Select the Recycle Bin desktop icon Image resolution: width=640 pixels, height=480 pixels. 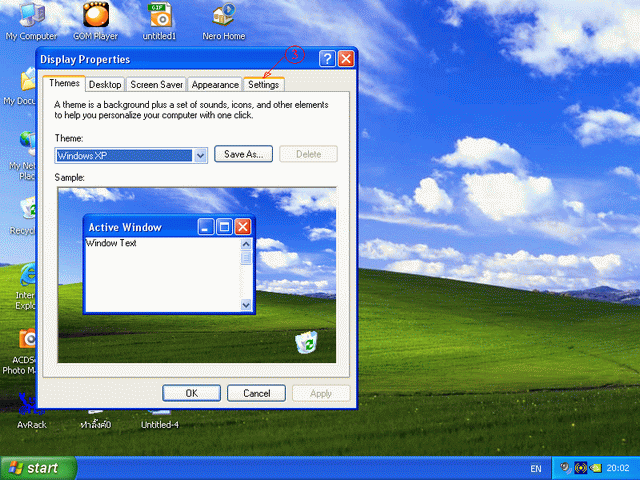pyautogui.click(x=24, y=216)
